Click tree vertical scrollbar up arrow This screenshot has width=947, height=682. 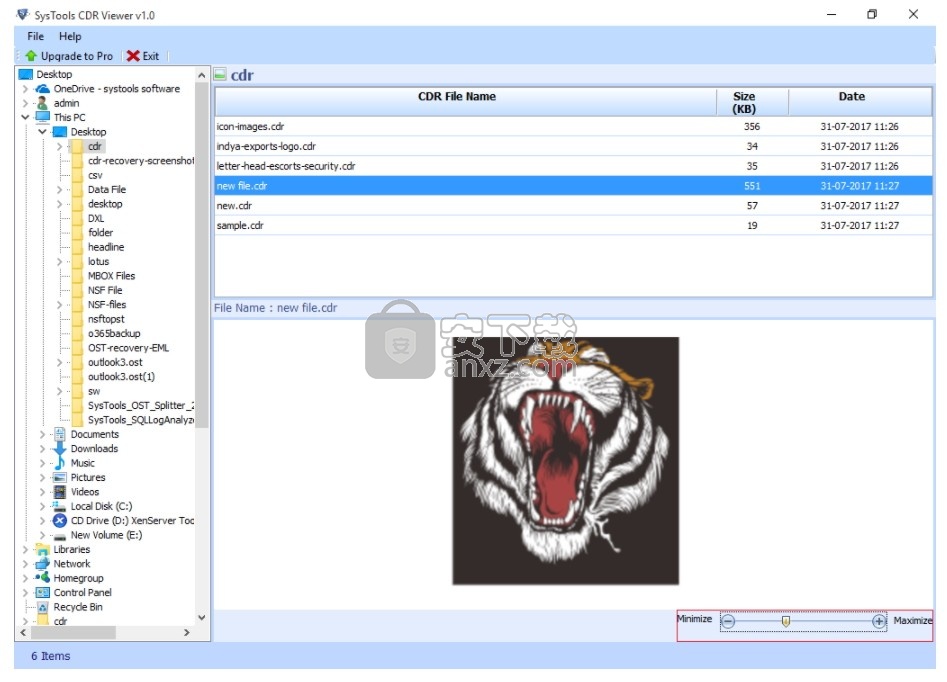click(202, 75)
